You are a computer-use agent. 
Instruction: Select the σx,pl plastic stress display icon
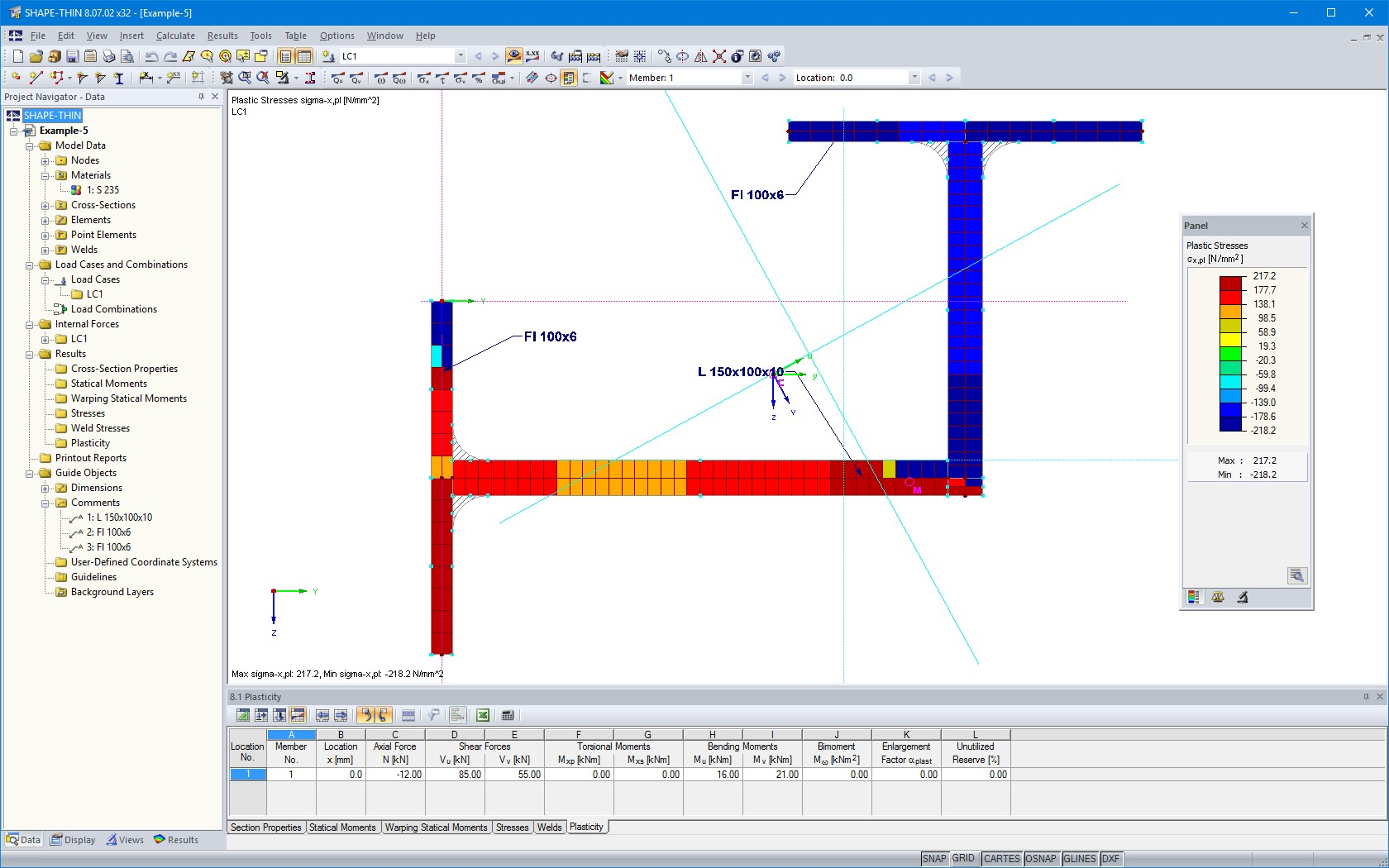tap(499, 79)
